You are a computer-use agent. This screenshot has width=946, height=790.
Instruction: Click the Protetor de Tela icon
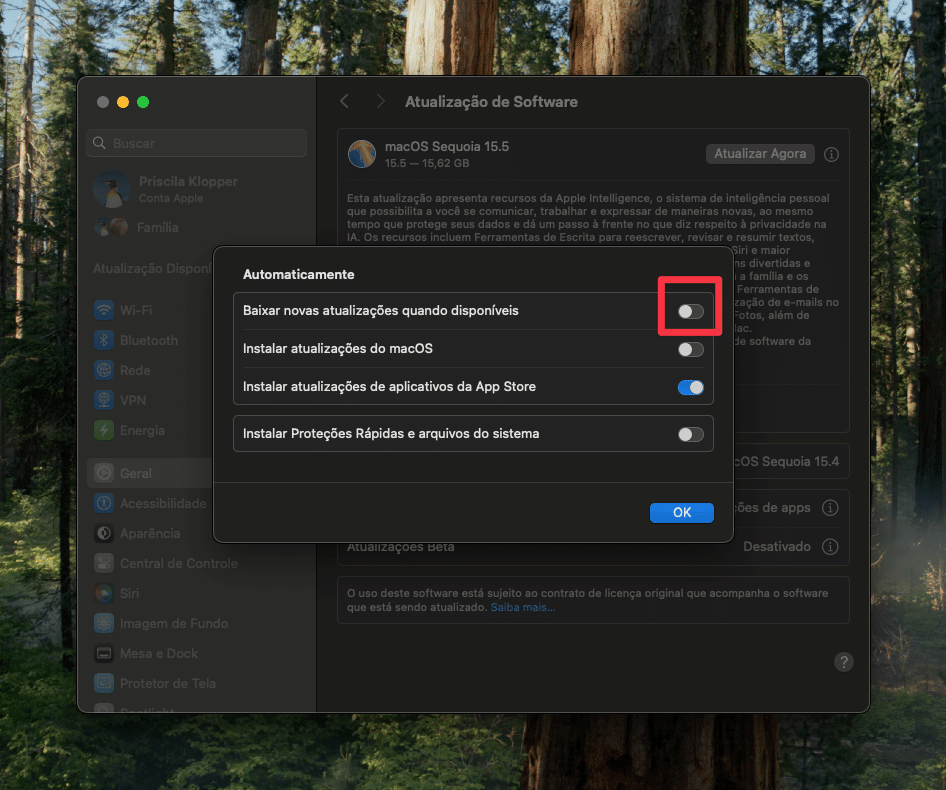[104, 683]
